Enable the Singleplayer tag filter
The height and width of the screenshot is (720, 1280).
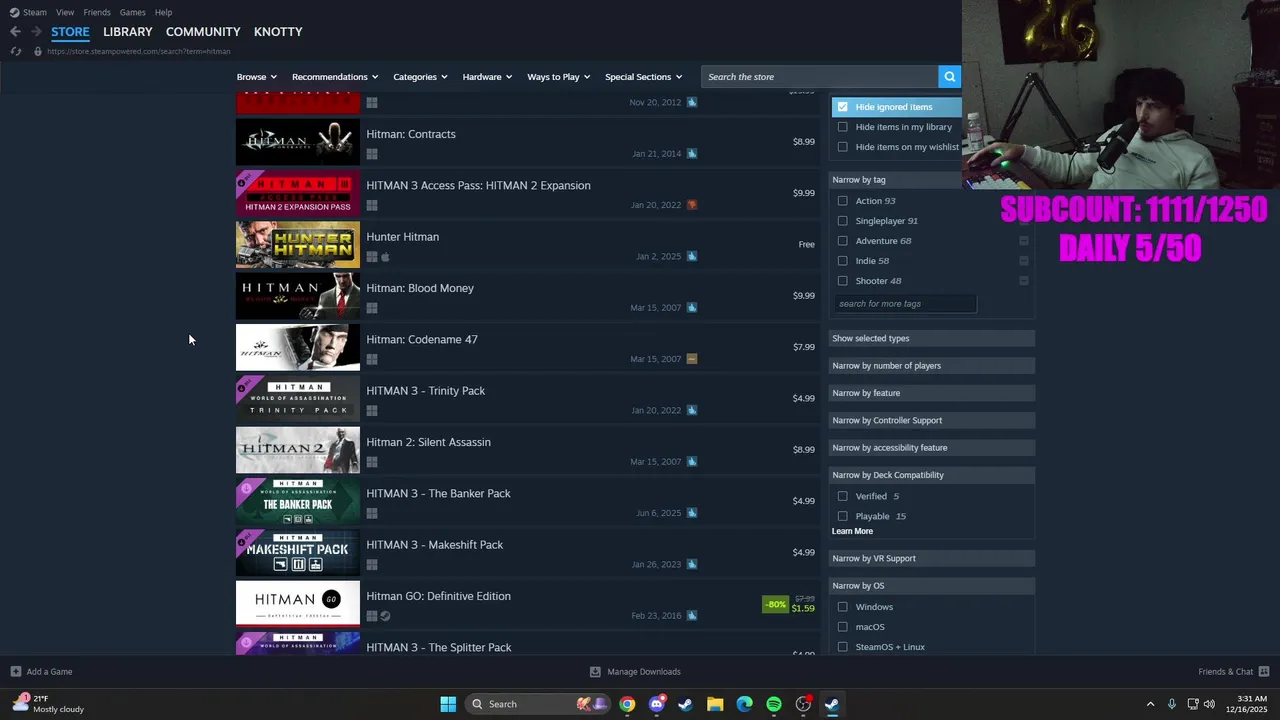[842, 221]
